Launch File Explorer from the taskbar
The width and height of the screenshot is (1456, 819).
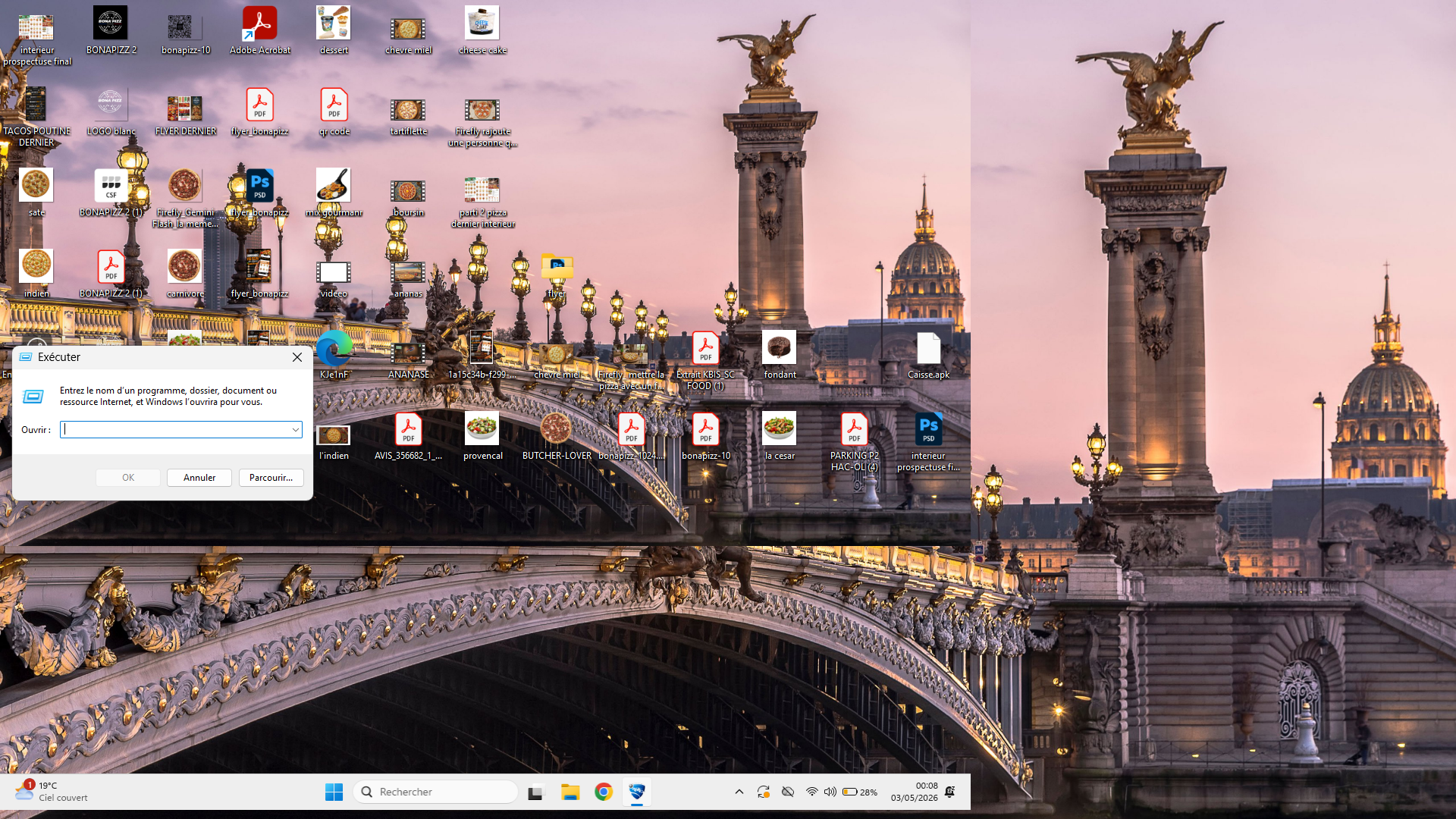coord(570,792)
